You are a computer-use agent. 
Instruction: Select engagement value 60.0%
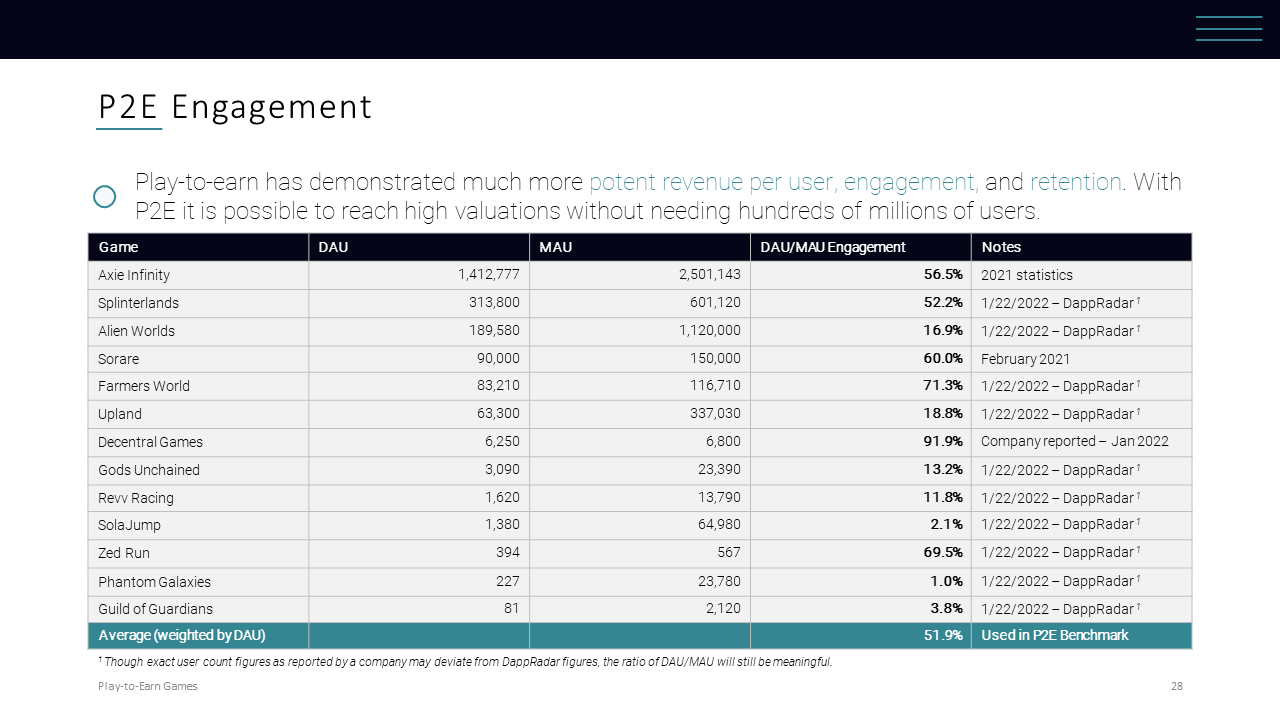click(943, 359)
